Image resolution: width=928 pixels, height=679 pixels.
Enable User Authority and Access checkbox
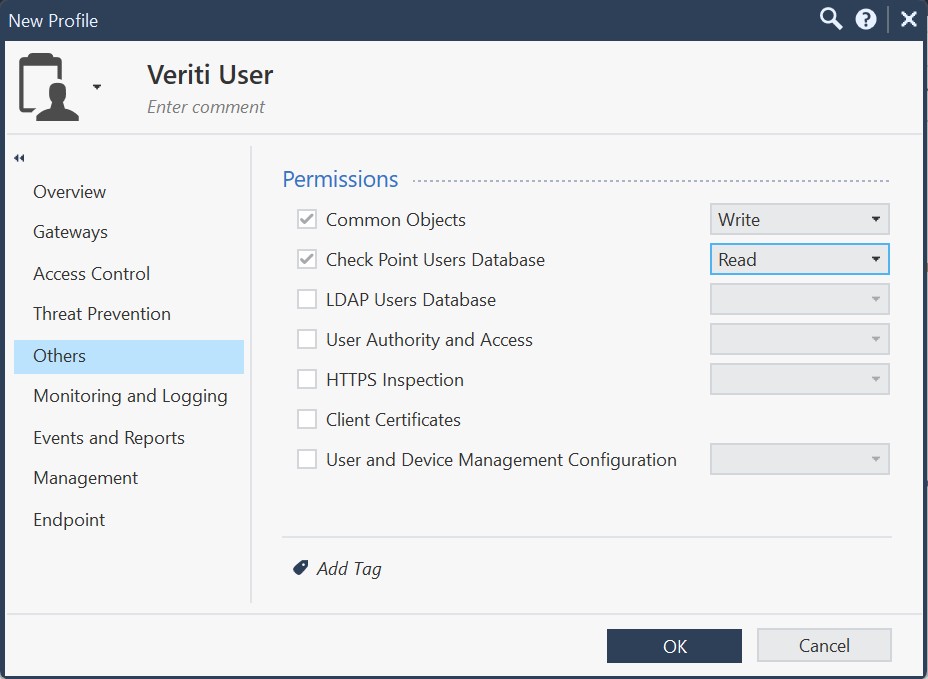click(x=307, y=340)
